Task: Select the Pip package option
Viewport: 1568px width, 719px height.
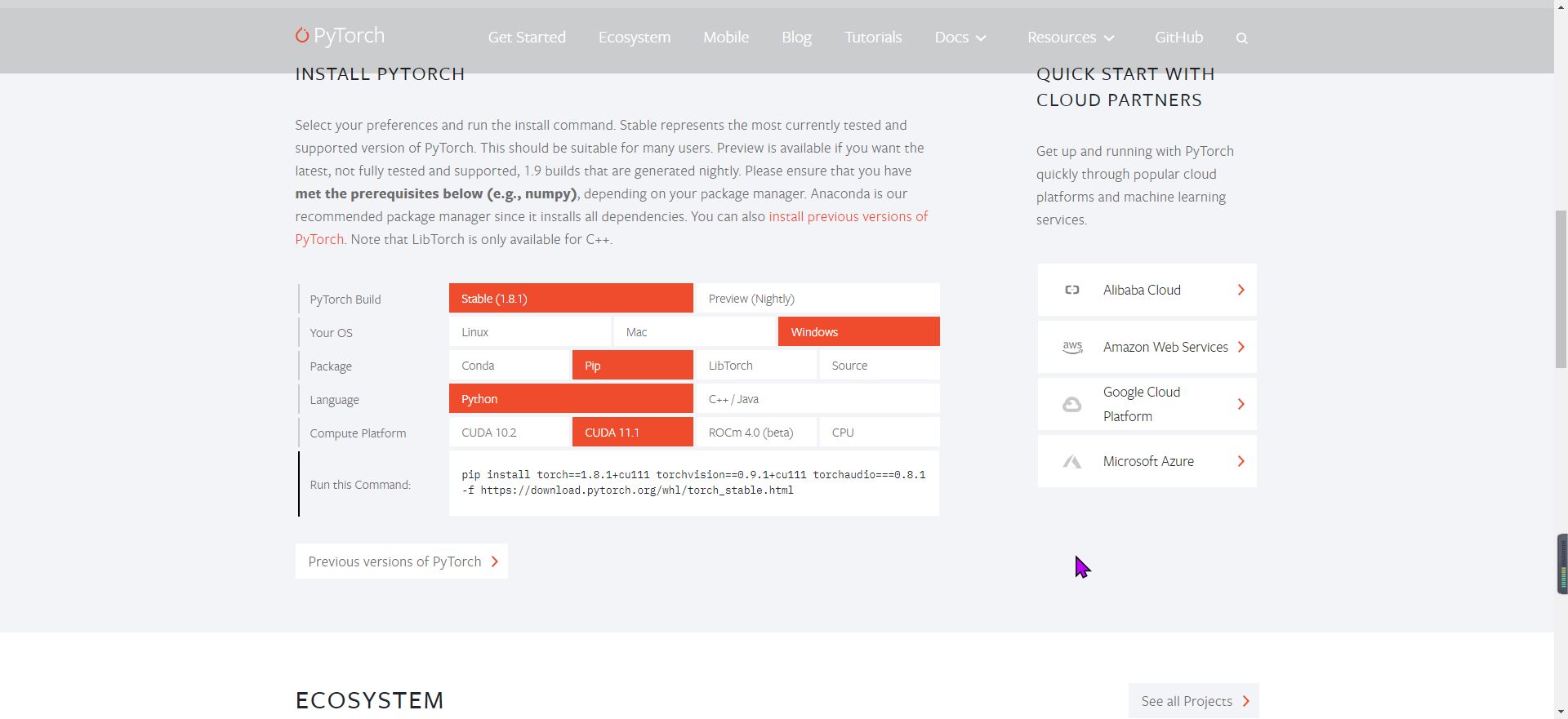Action: click(633, 365)
